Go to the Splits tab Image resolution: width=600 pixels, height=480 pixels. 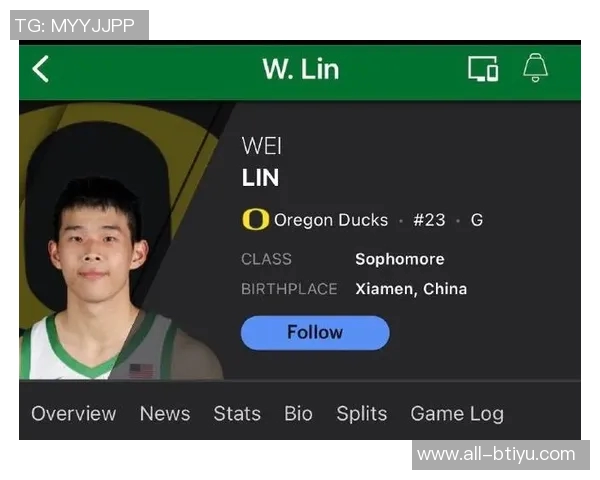coord(362,414)
